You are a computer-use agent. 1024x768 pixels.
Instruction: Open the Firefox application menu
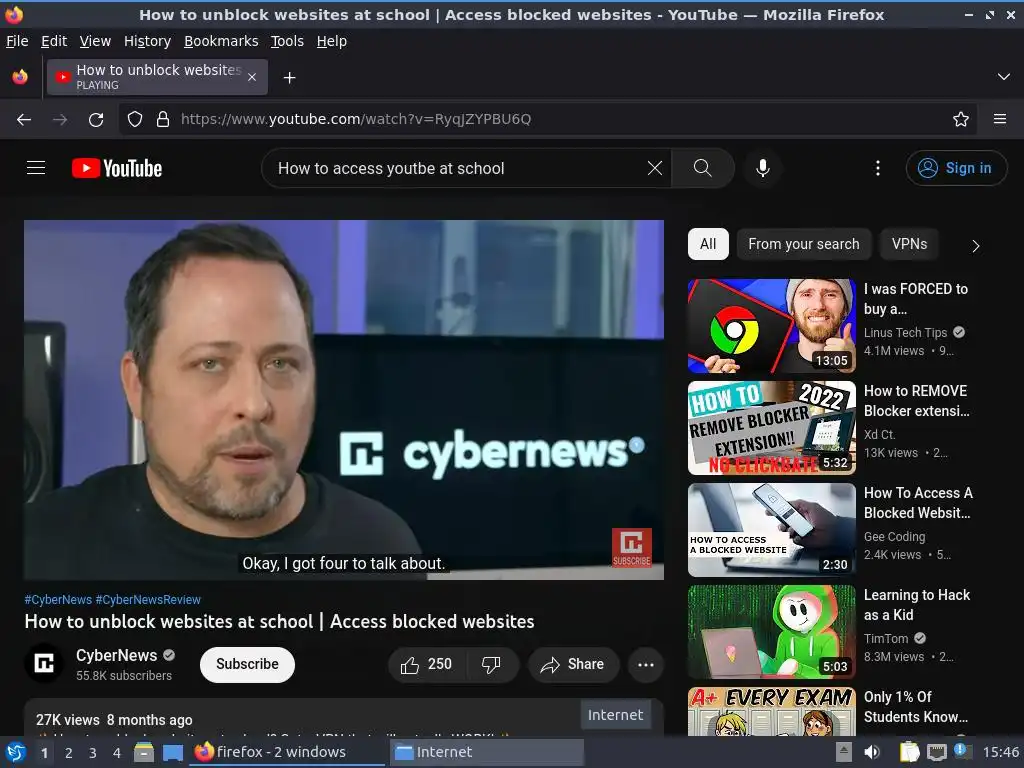pos(1000,120)
